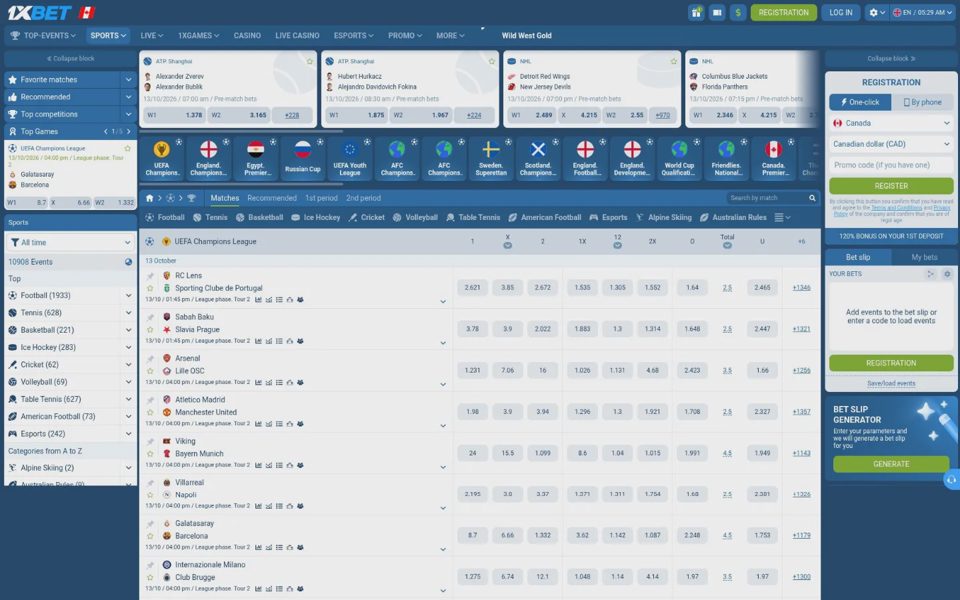This screenshot has width=960, height=600.
Task: Open the All time filter dropdown
Action: pyautogui.click(x=70, y=242)
